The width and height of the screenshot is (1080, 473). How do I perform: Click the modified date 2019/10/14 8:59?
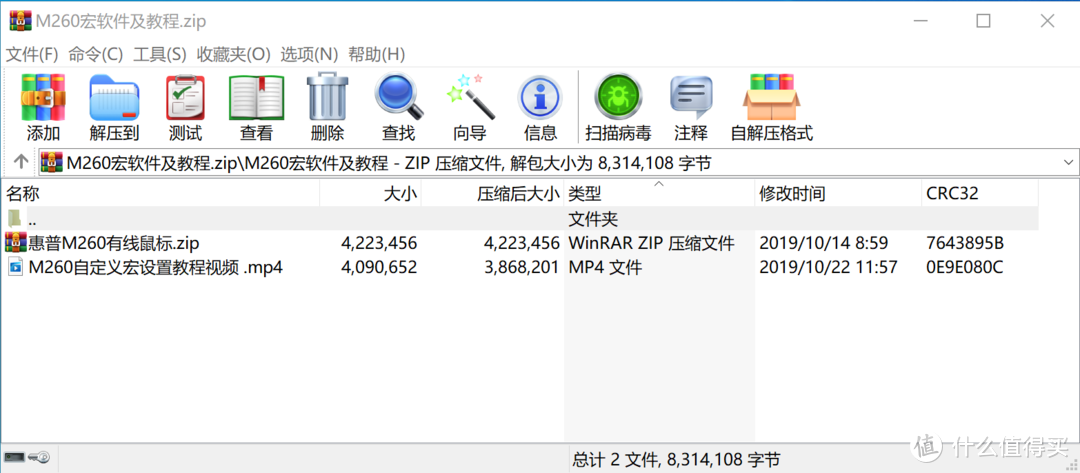[x=823, y=243]
